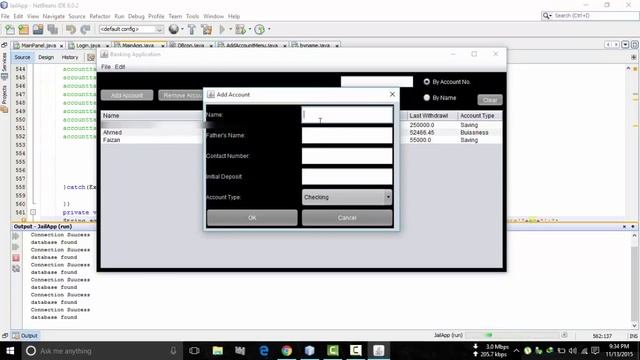
Task: Click the Re-run double arrow in Output
Action: click(16, 236)
